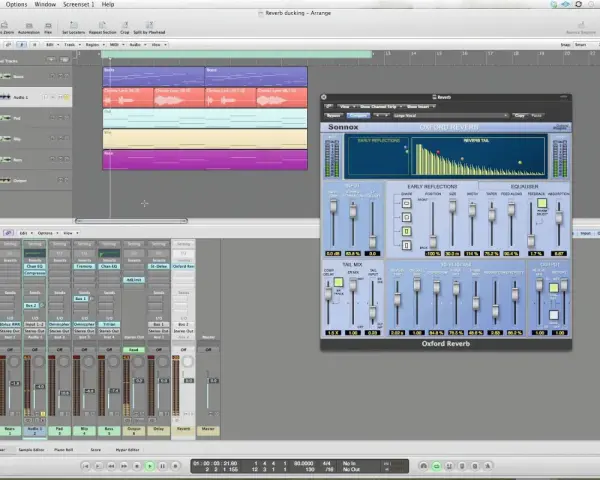Select the first Early Reflections shape button
Screen dimensions: 600x480
pos(406,203)
